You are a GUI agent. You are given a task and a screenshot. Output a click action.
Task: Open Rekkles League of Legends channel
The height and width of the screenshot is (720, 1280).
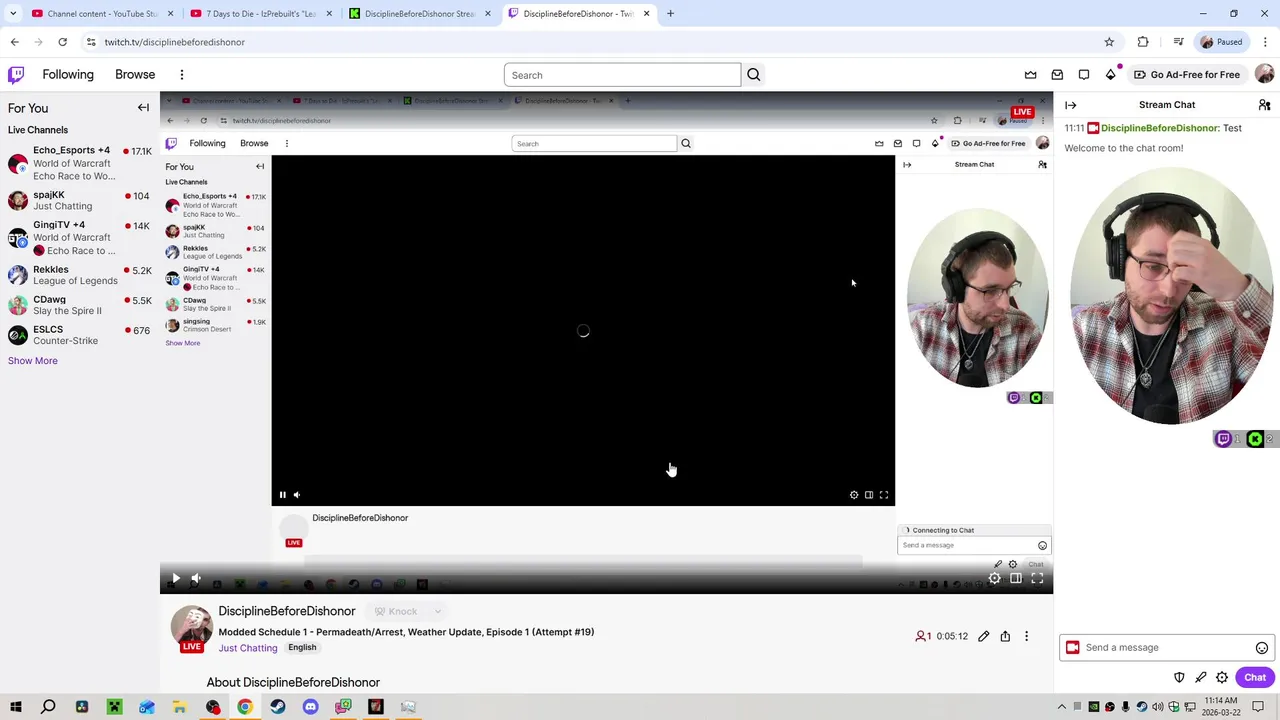click(80, 275)
